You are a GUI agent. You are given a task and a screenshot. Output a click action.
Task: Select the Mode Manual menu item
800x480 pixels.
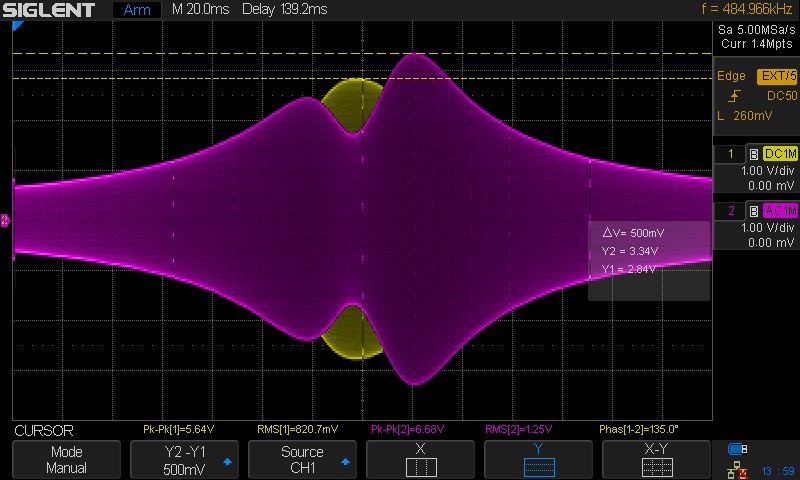point(66,460)
